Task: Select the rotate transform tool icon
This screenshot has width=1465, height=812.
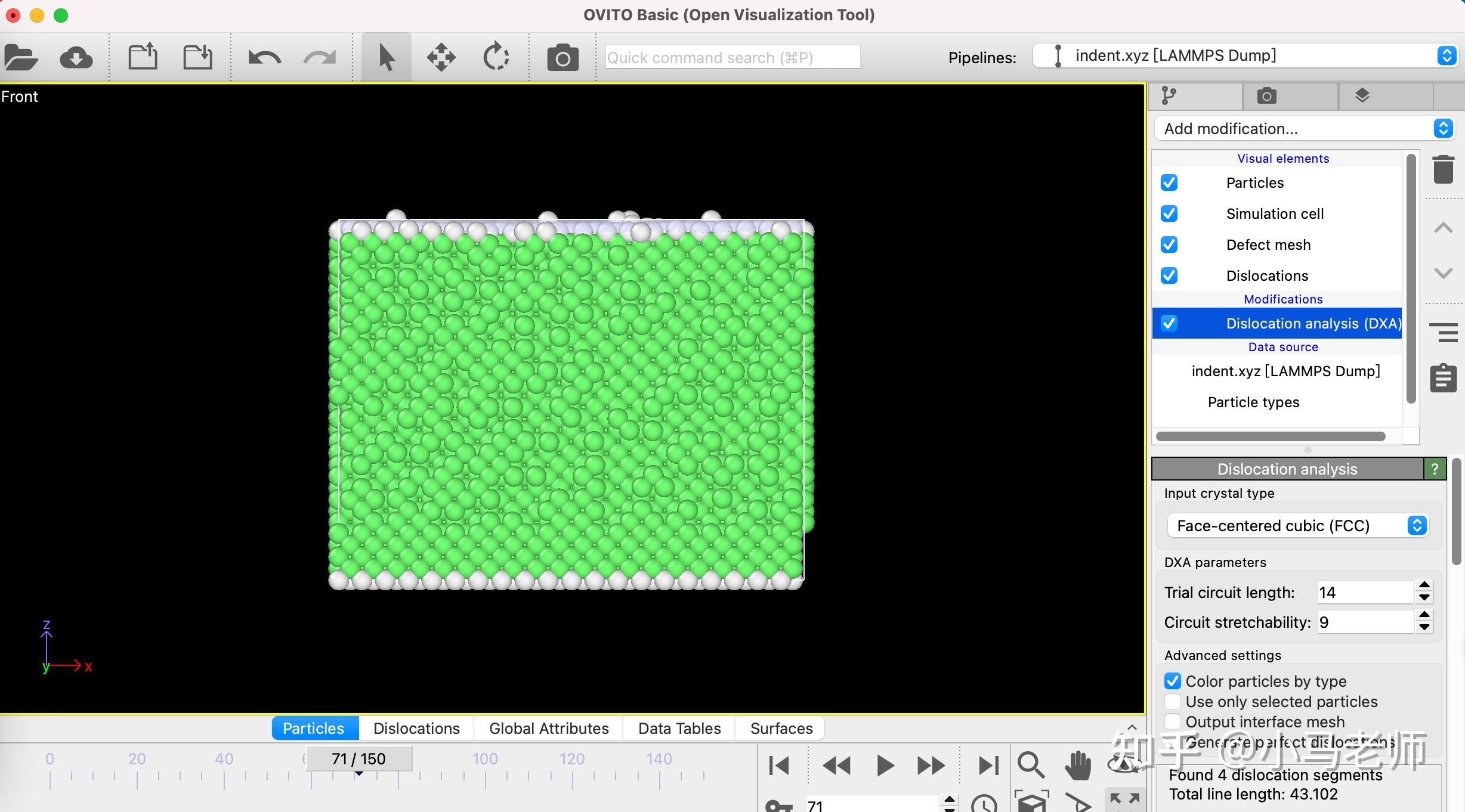Action: [496, 58]
